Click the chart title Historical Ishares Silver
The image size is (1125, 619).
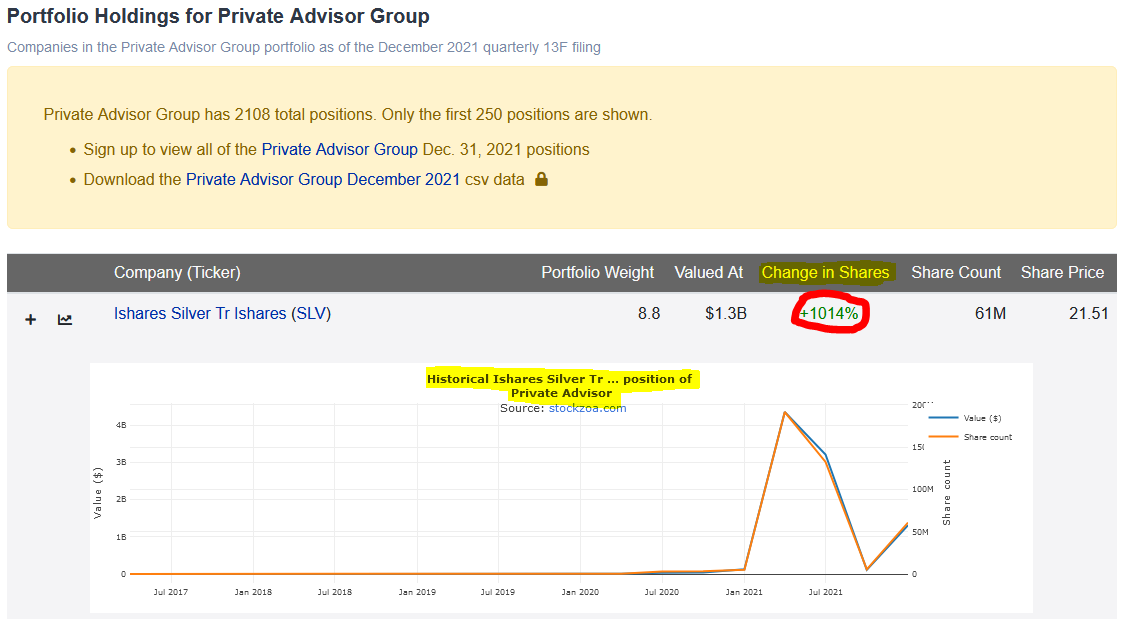[x=560, y=386]
